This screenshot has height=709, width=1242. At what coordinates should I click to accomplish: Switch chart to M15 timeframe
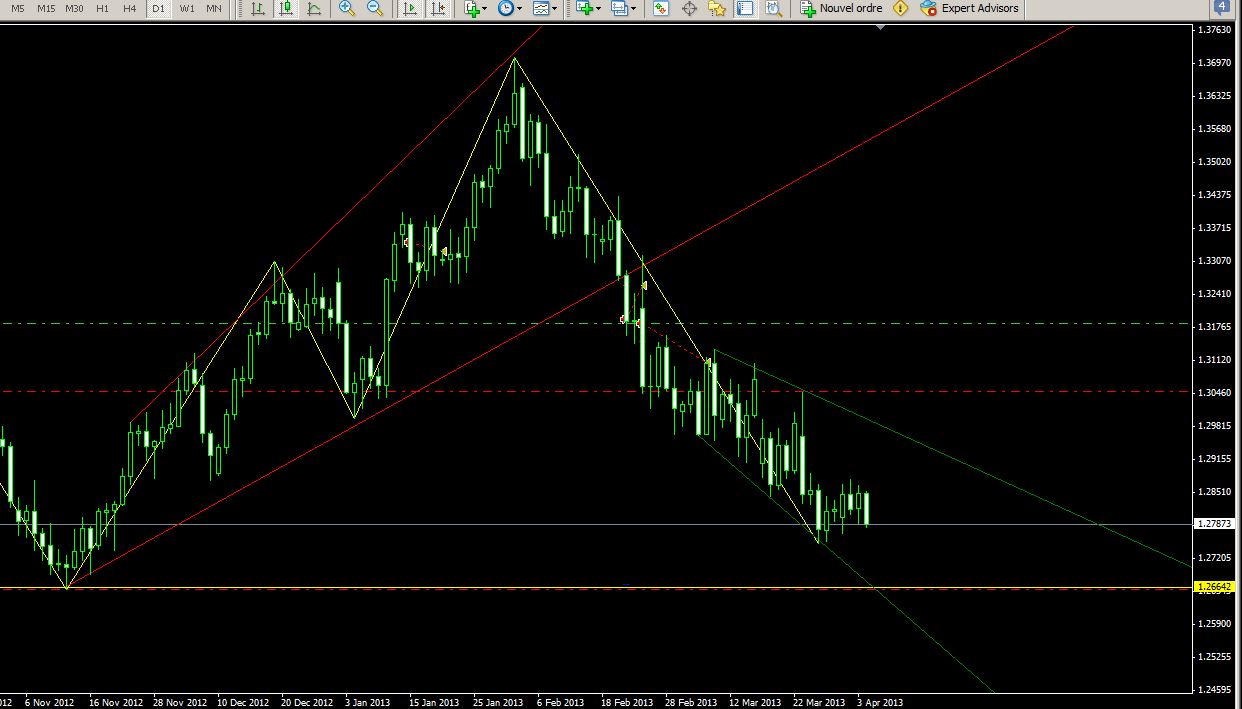46,8
